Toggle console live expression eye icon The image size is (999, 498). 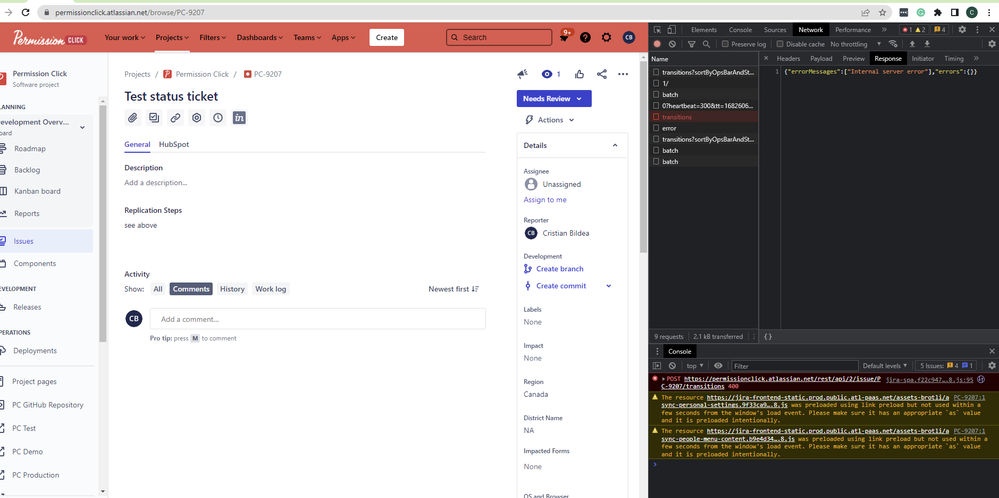click(718, 366)
